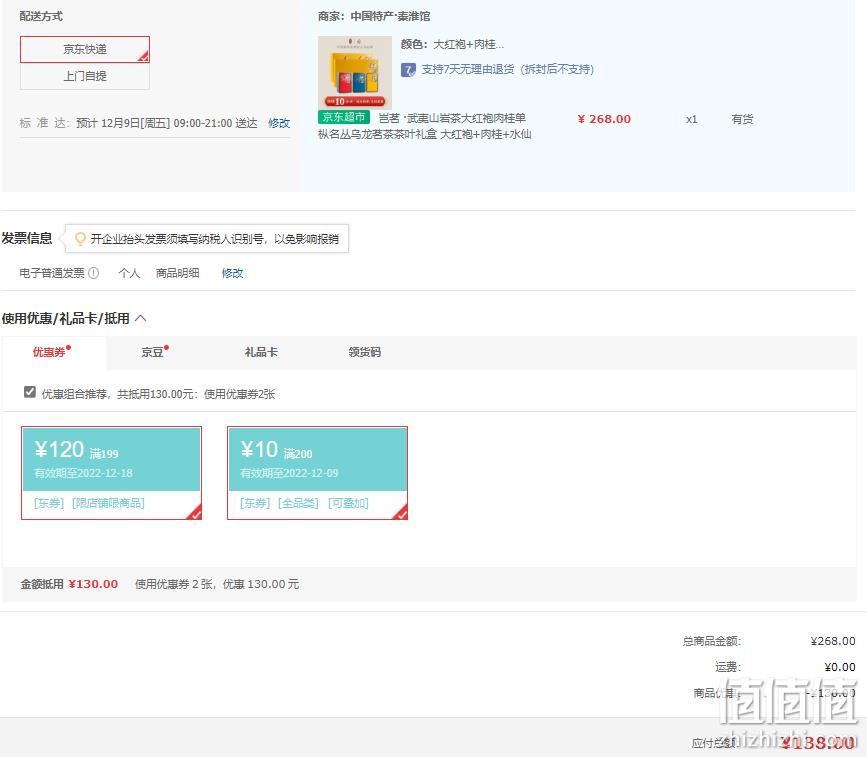This screenshot has width=867, height=757.
Task: Click 修改 link for delivery time
Action: [x=279, y=123]
